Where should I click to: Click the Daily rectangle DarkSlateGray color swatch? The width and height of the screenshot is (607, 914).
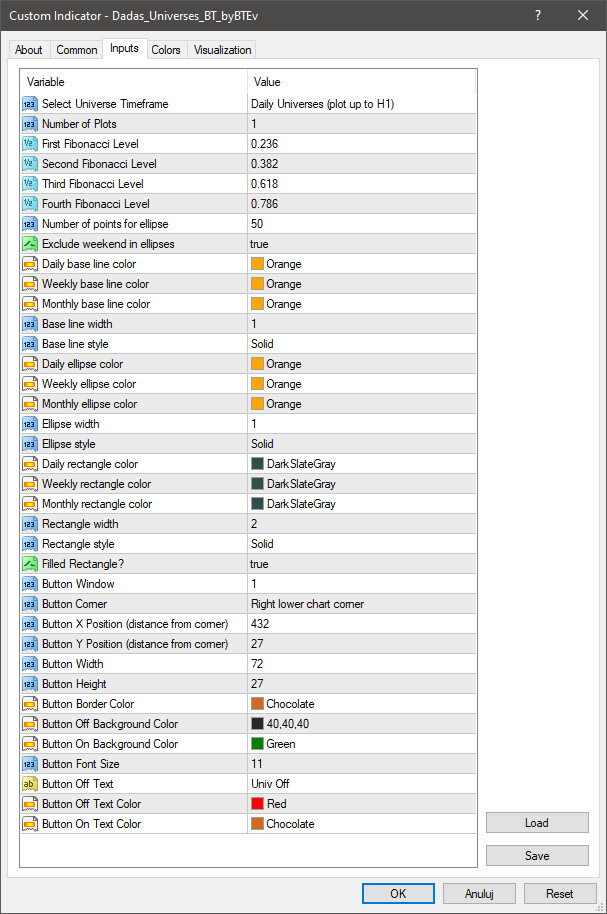pos(257,464)
